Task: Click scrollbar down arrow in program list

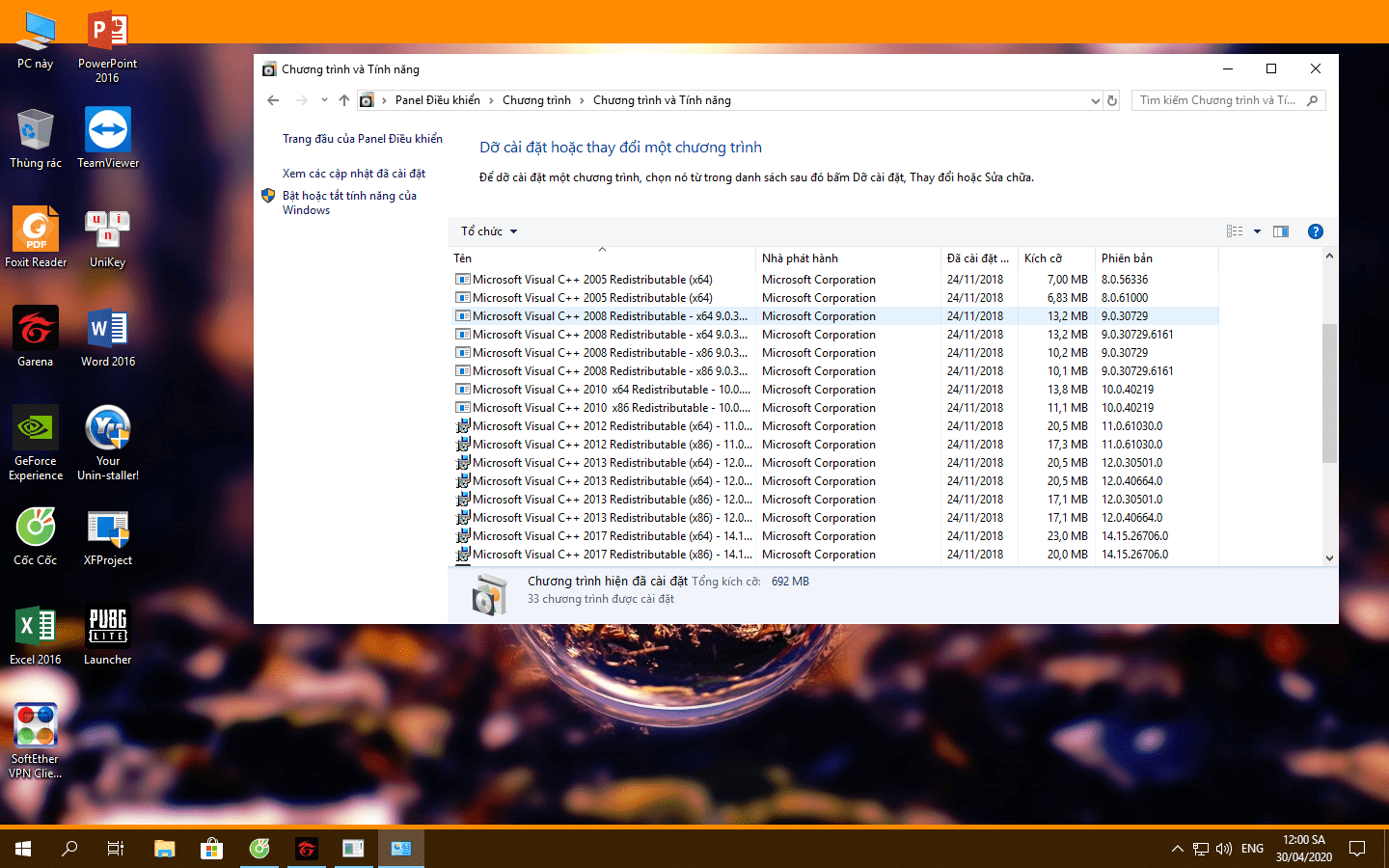Action: click(1329, 558)
